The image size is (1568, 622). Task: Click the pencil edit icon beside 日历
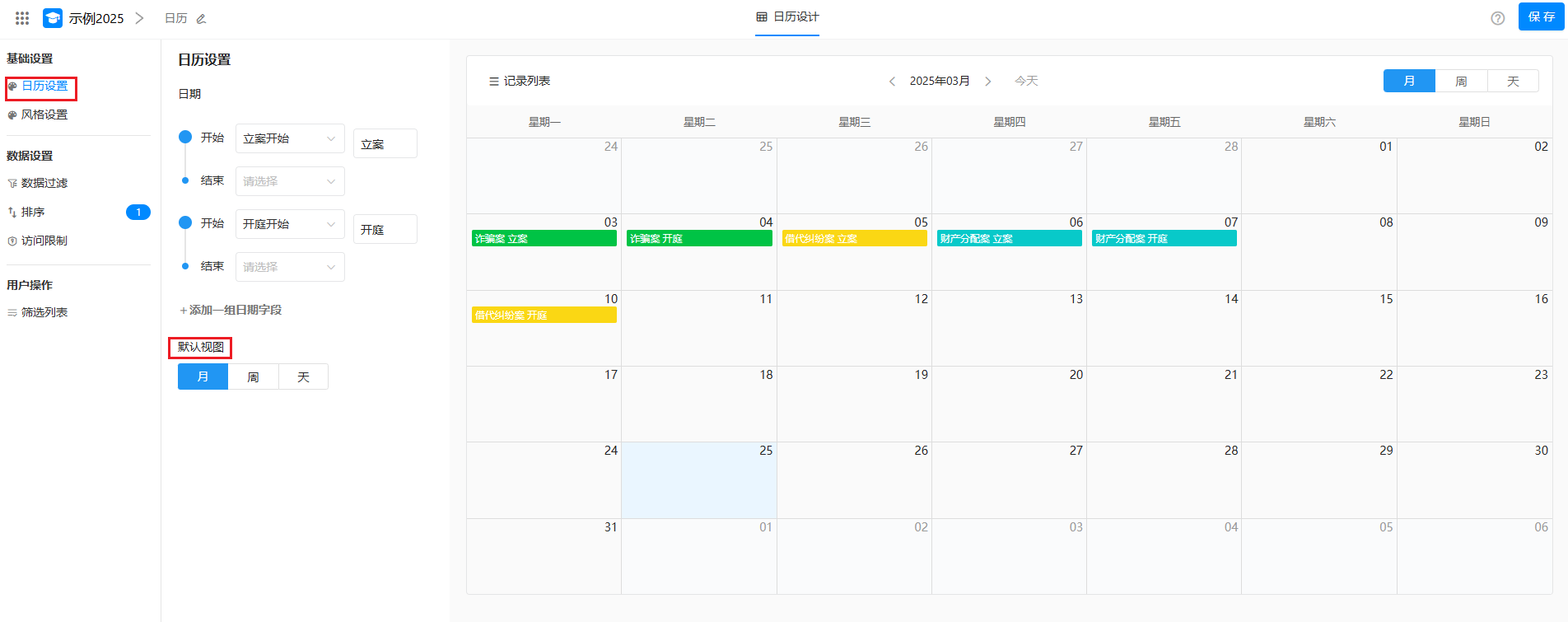[201, 19]
